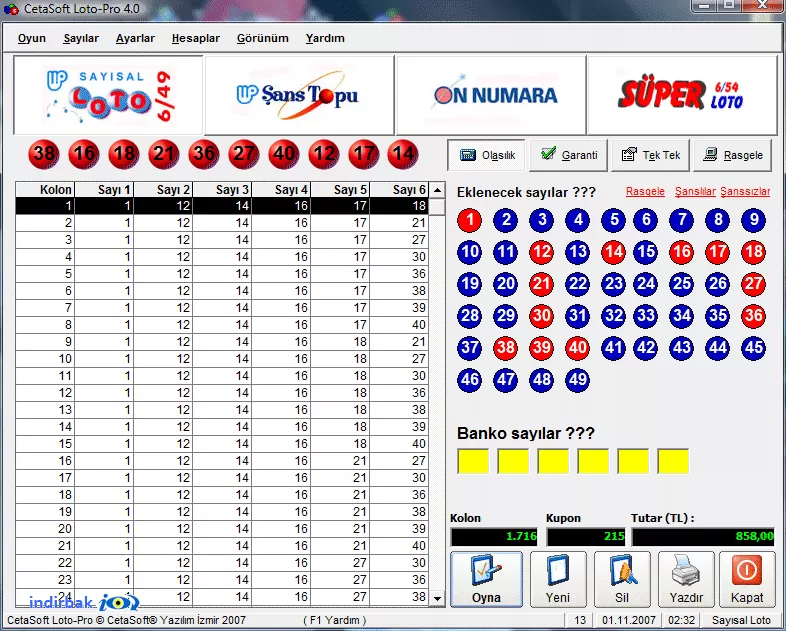Toggle red number ball 30
This screenshot has height=631, width=786.
pos(541,316)
